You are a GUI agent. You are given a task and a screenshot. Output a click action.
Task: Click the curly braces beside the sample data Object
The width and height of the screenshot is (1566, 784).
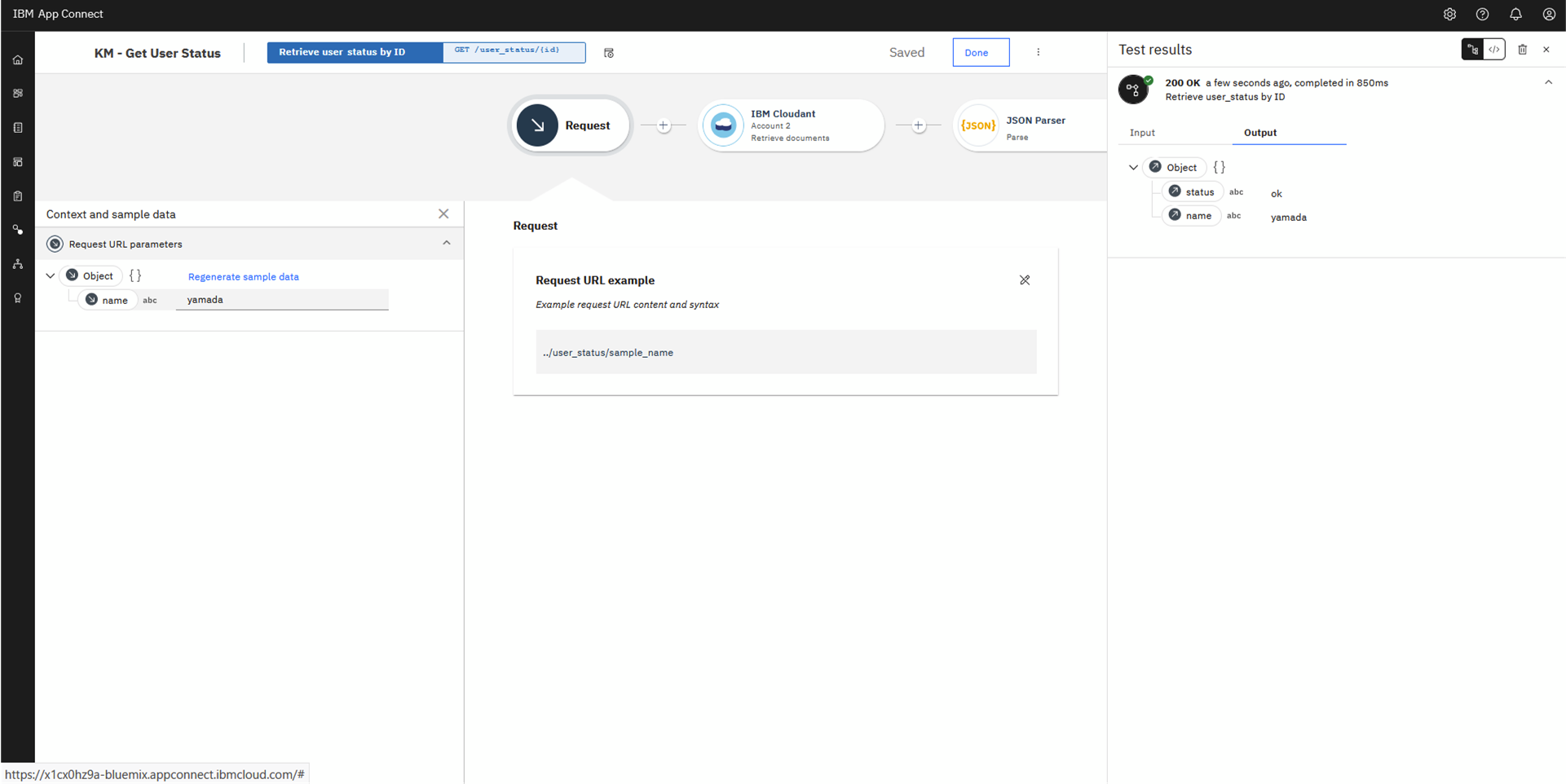(135, 275)
